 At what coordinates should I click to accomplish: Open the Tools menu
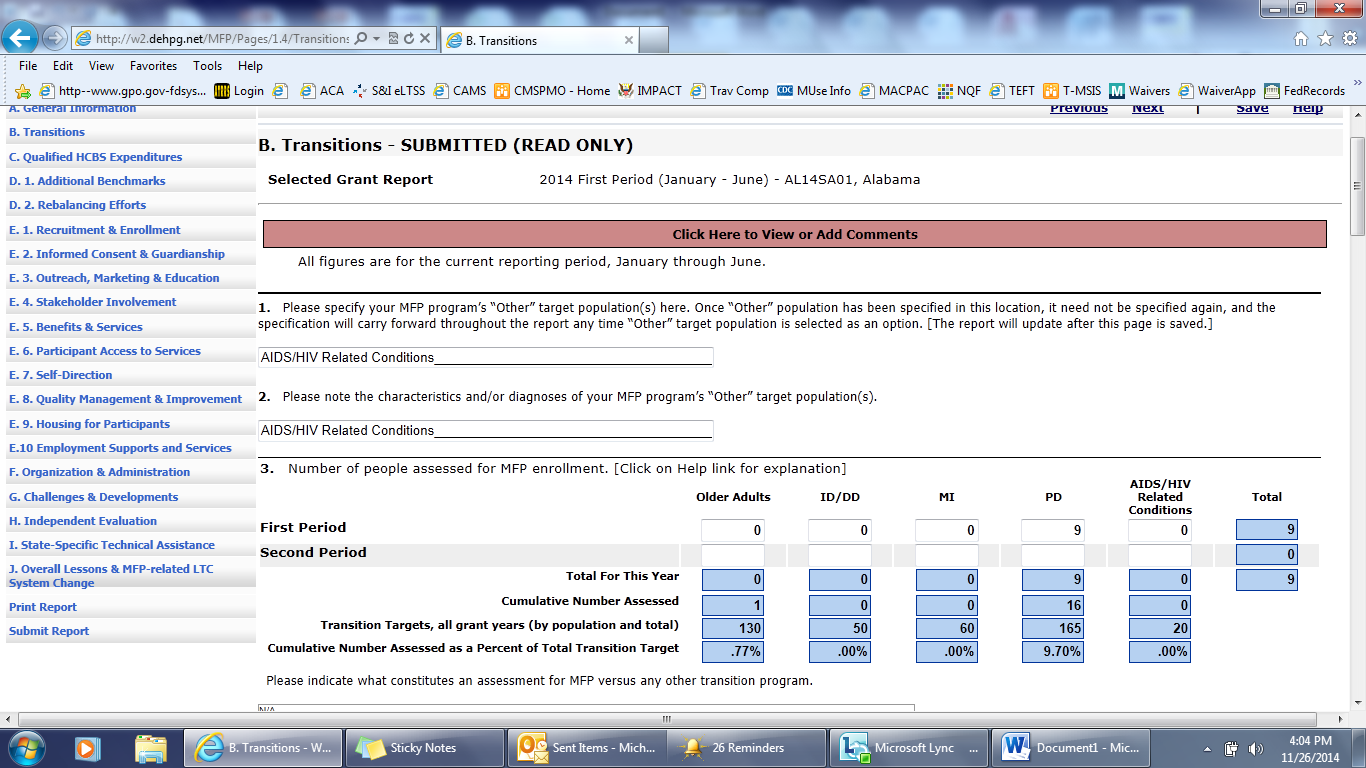coord(208,66)
